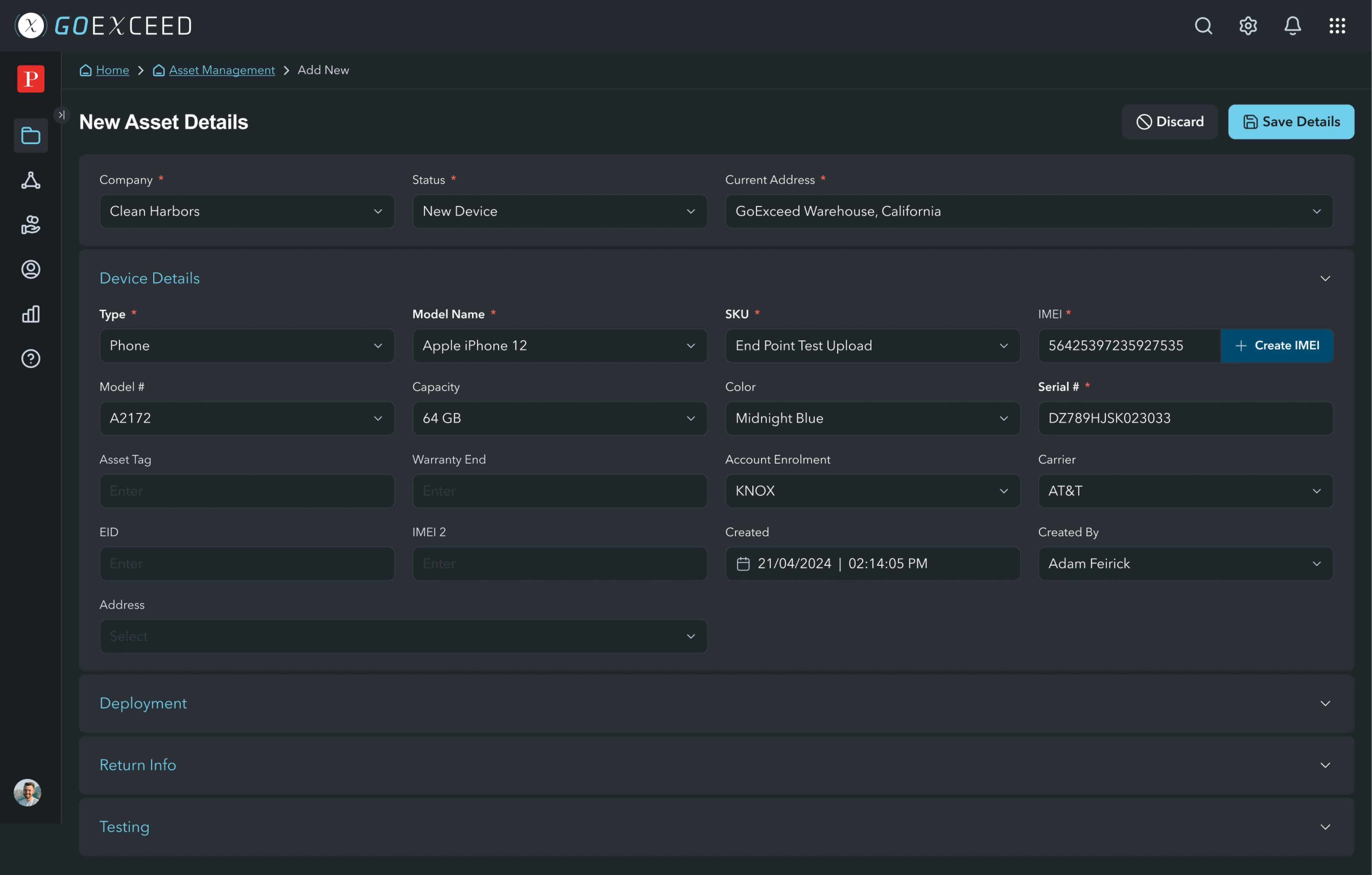Expand the Return Info section

(x=1325, y=765)
